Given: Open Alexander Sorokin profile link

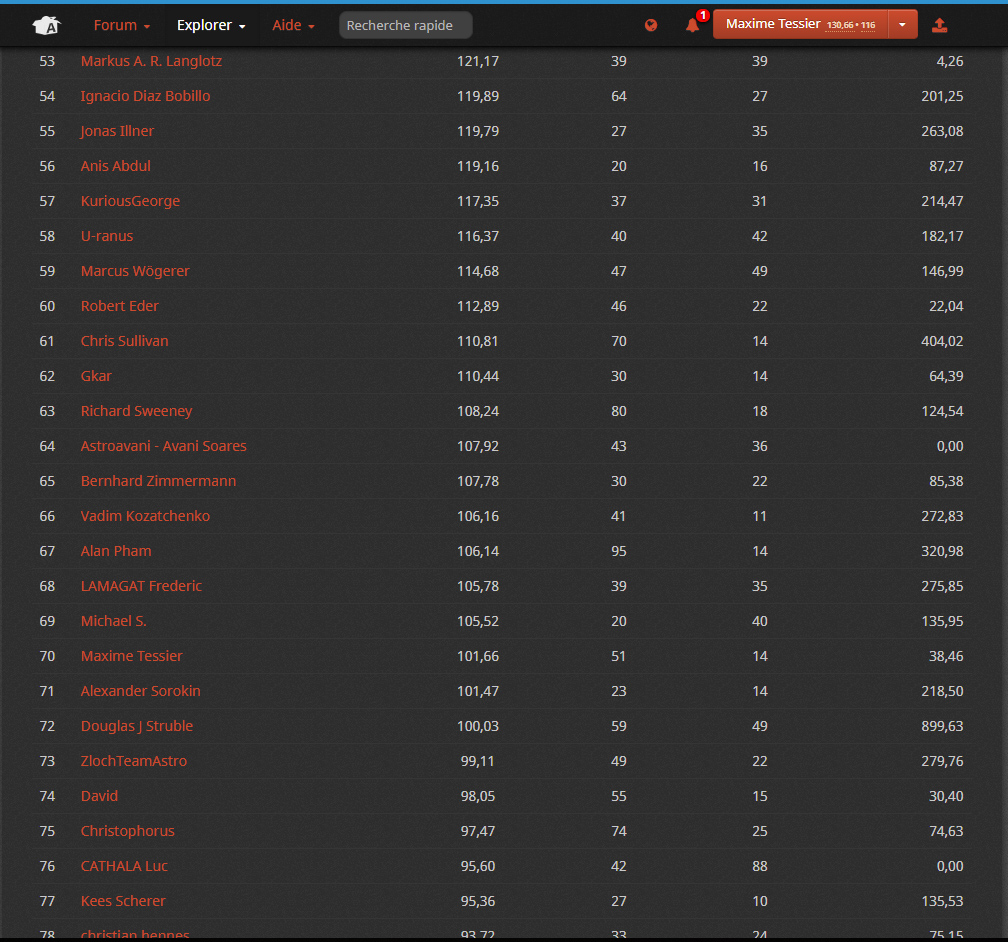Looking at the screenshot, I should point(141,691).
